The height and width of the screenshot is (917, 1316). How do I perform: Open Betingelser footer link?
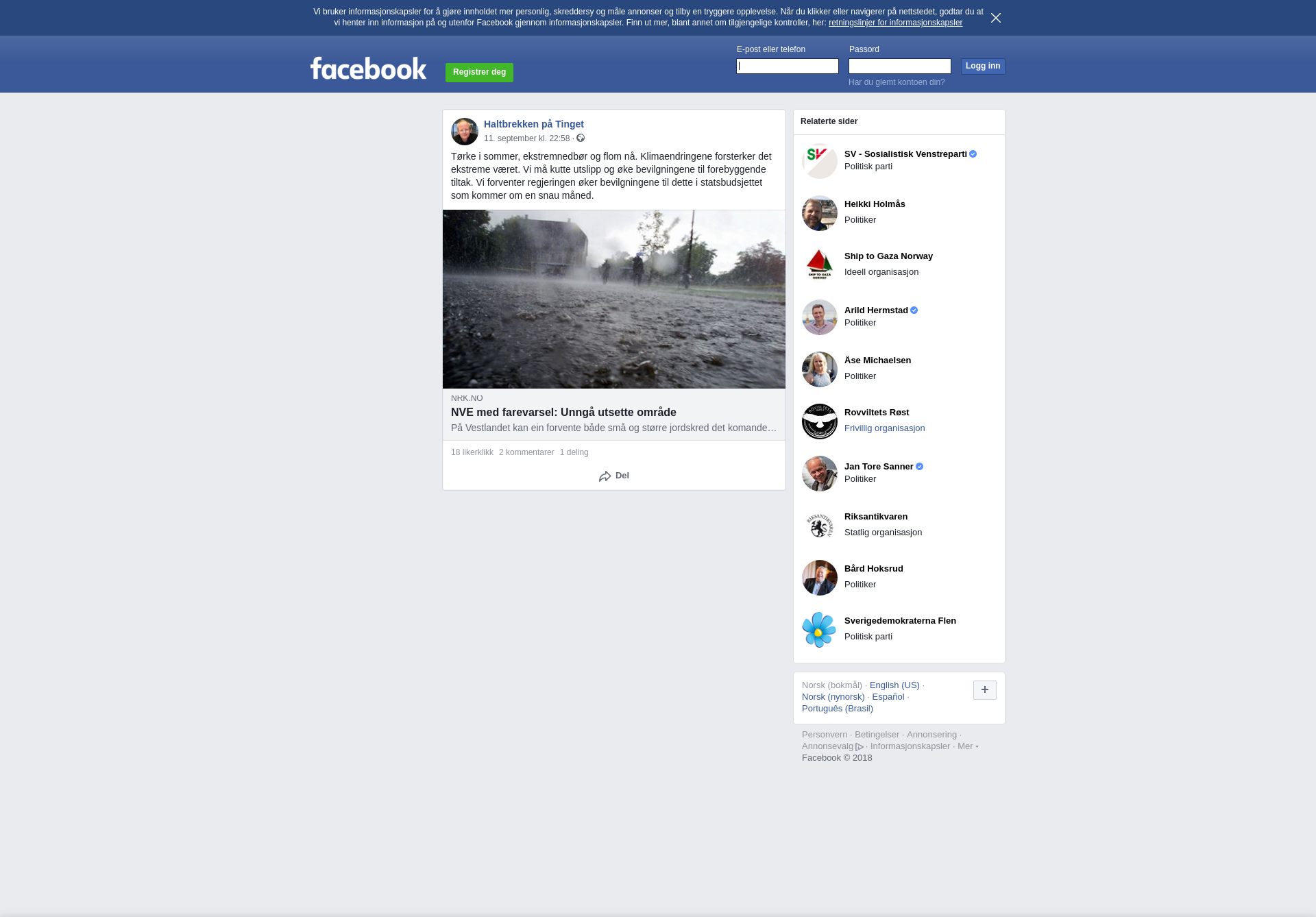(x=877, y=735)
